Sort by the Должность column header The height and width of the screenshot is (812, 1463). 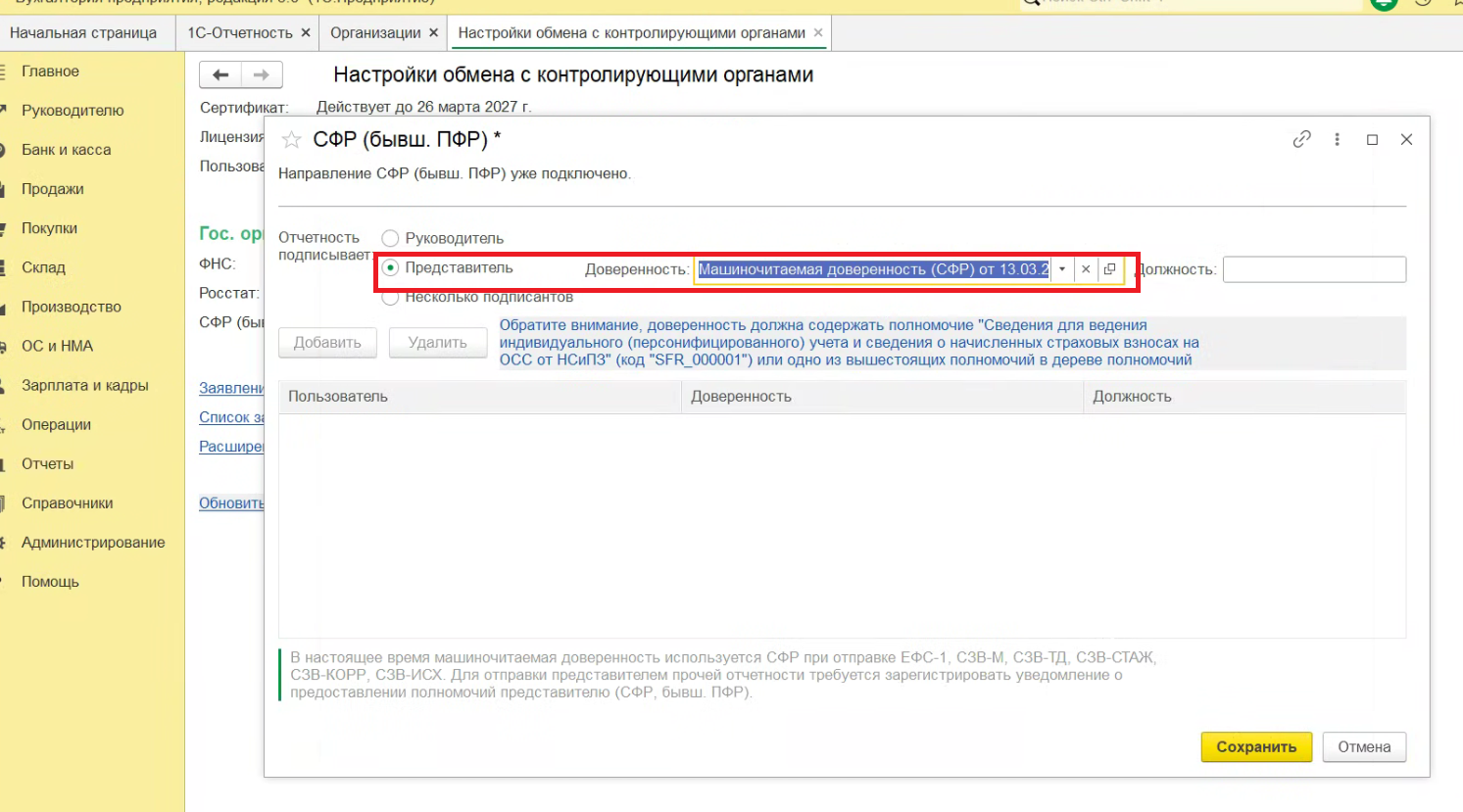1244,397
